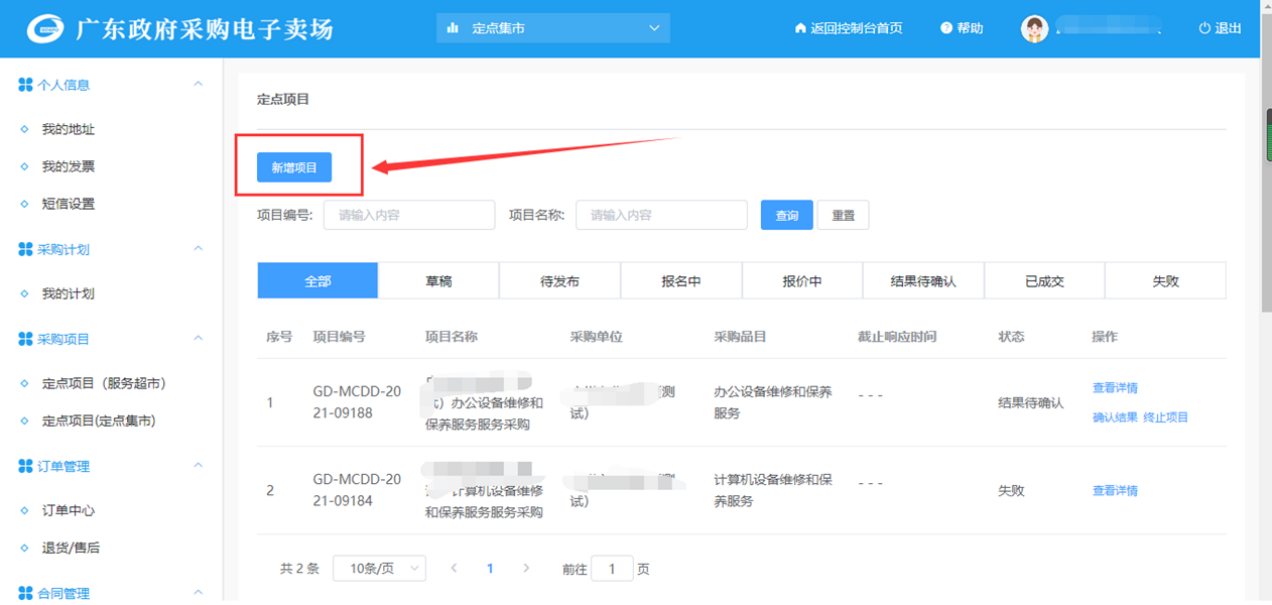Switch to the 草稿 tab
Screen dimensions: 1272x605
438,281
